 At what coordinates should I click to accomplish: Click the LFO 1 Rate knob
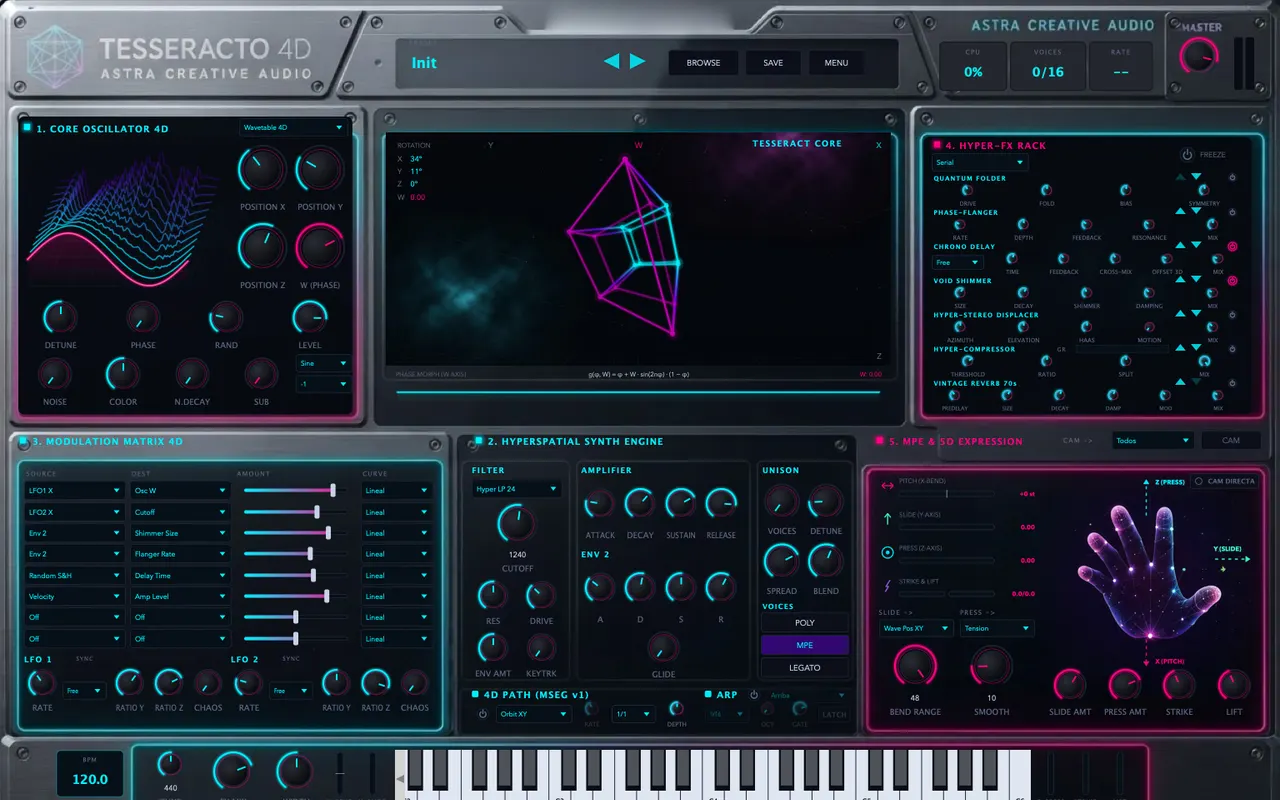[x=42, y=684]
